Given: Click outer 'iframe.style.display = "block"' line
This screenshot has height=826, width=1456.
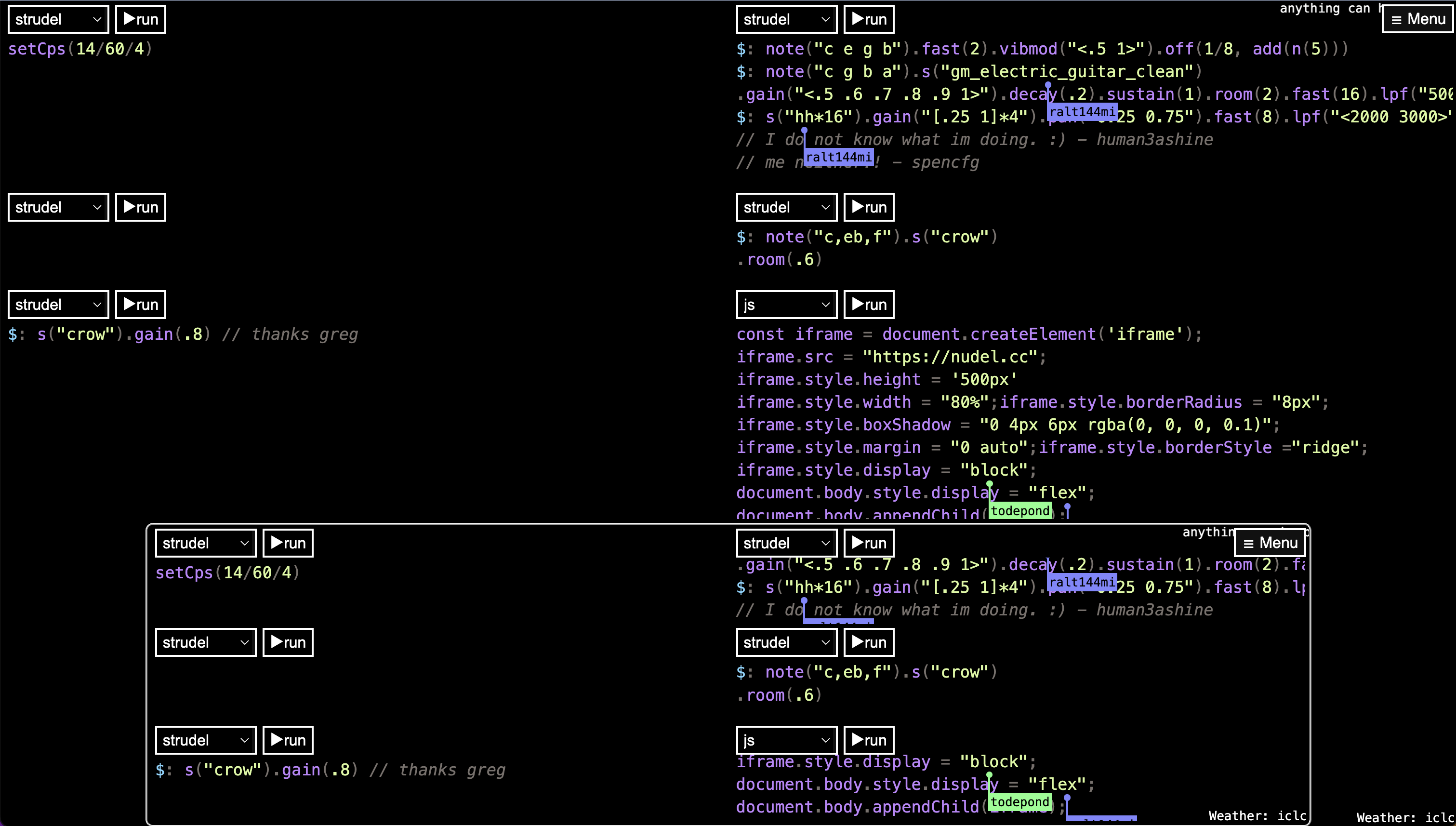Looking at the screenshot, I should click(887, 470).
